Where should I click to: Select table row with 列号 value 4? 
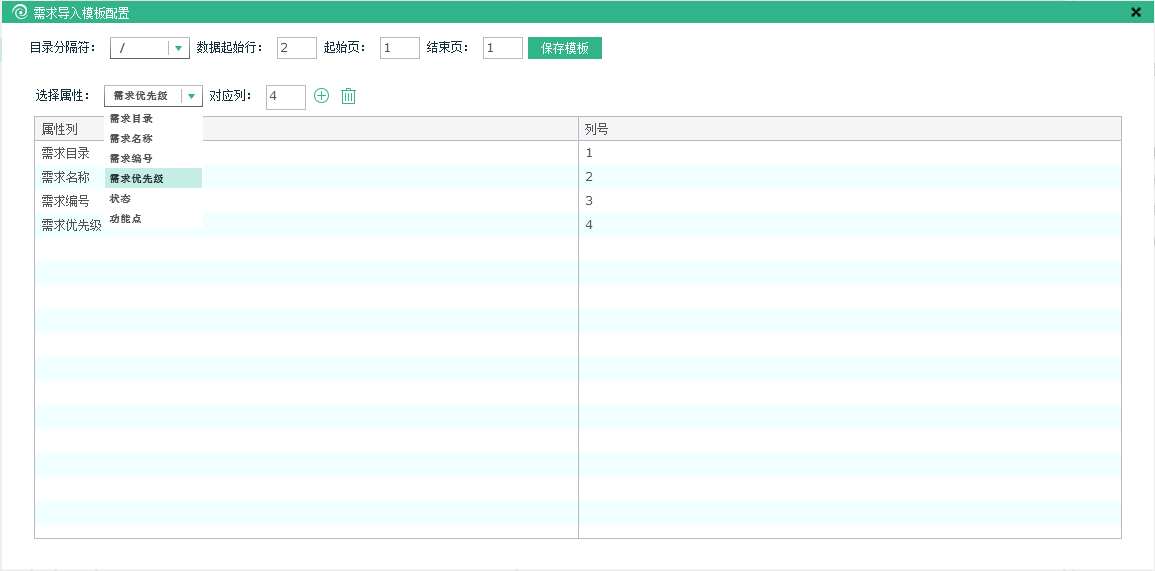point(849,225)
